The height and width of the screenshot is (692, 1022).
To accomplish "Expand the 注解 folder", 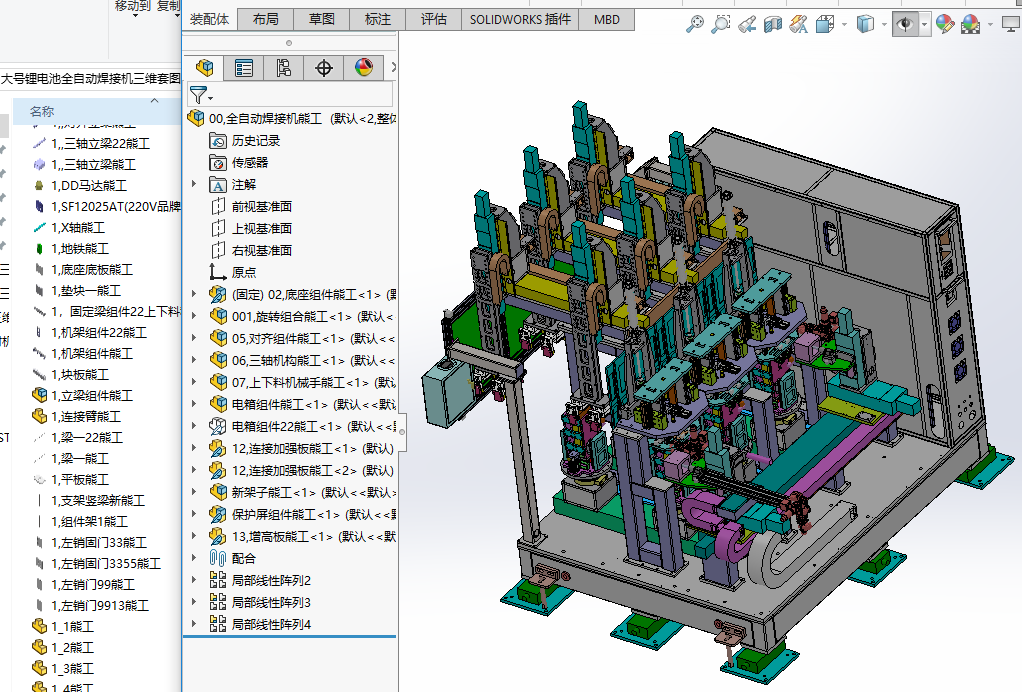I will click(194, 184).
